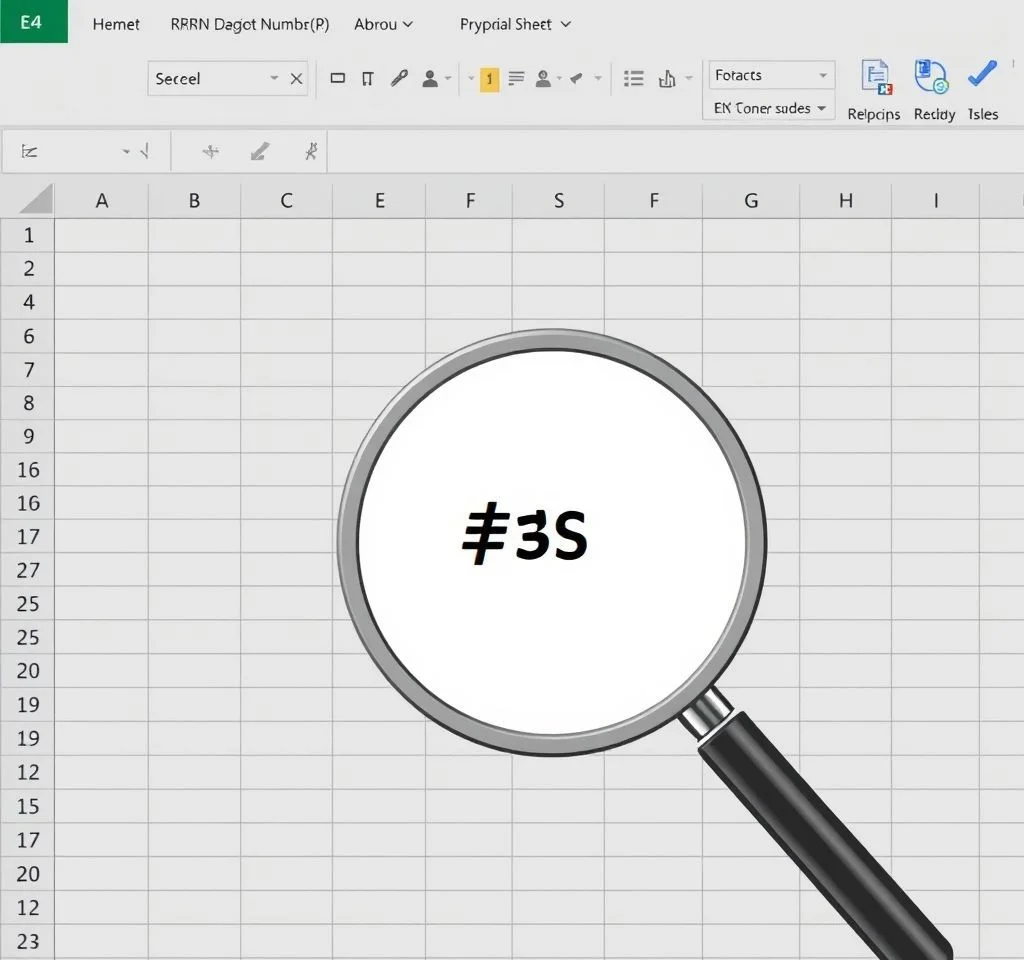The width and height of the screenshot is (1024, 960).
Task: Open the Prypial Sheet dropdown menu
Action: coord(515,24)
